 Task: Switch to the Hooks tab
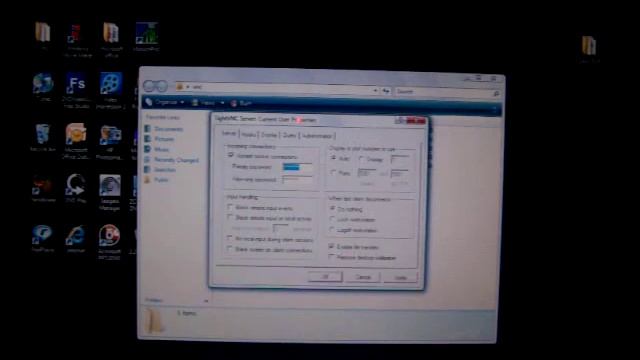248,135
